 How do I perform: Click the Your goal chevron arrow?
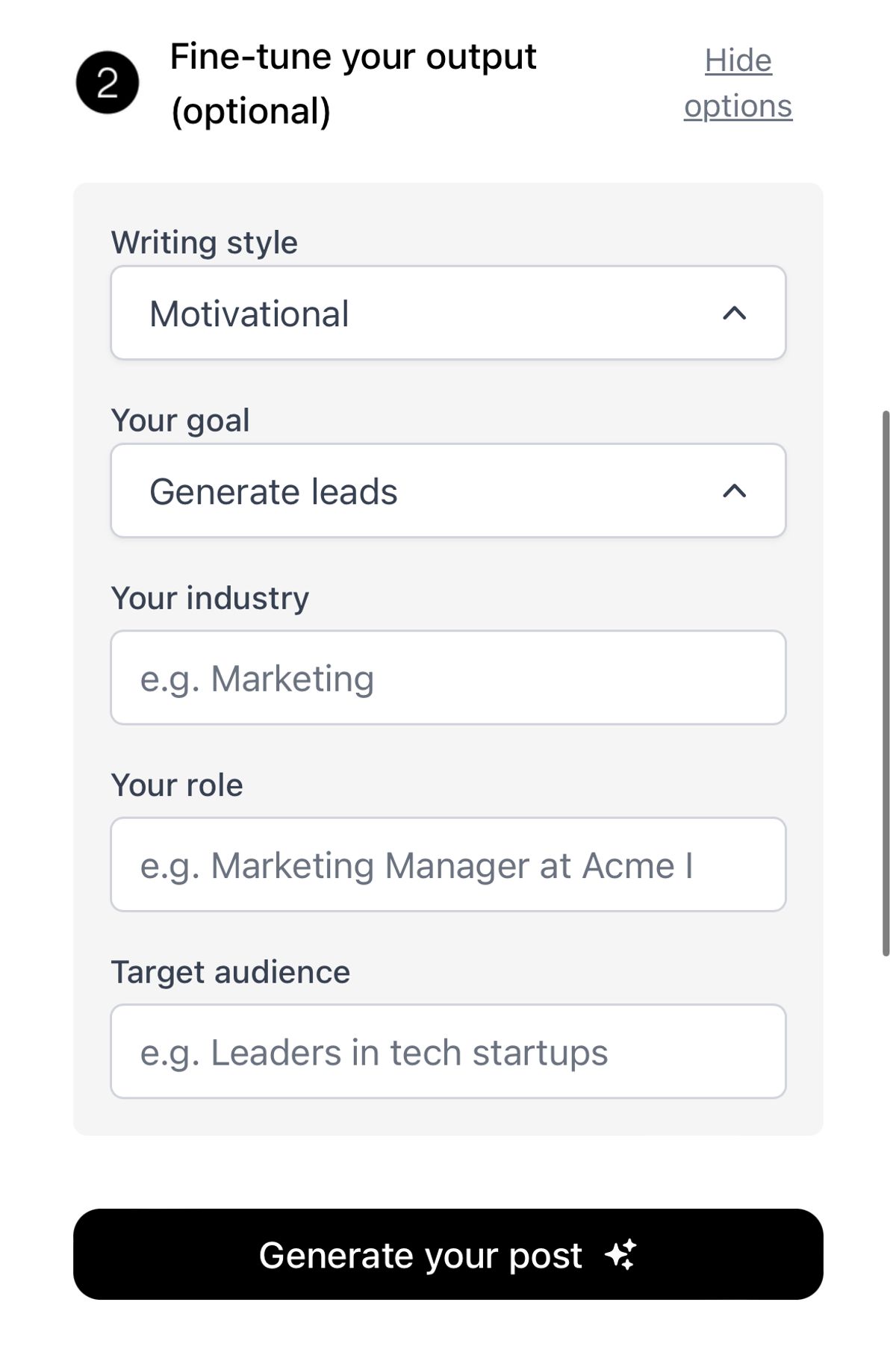pos(735,490)
